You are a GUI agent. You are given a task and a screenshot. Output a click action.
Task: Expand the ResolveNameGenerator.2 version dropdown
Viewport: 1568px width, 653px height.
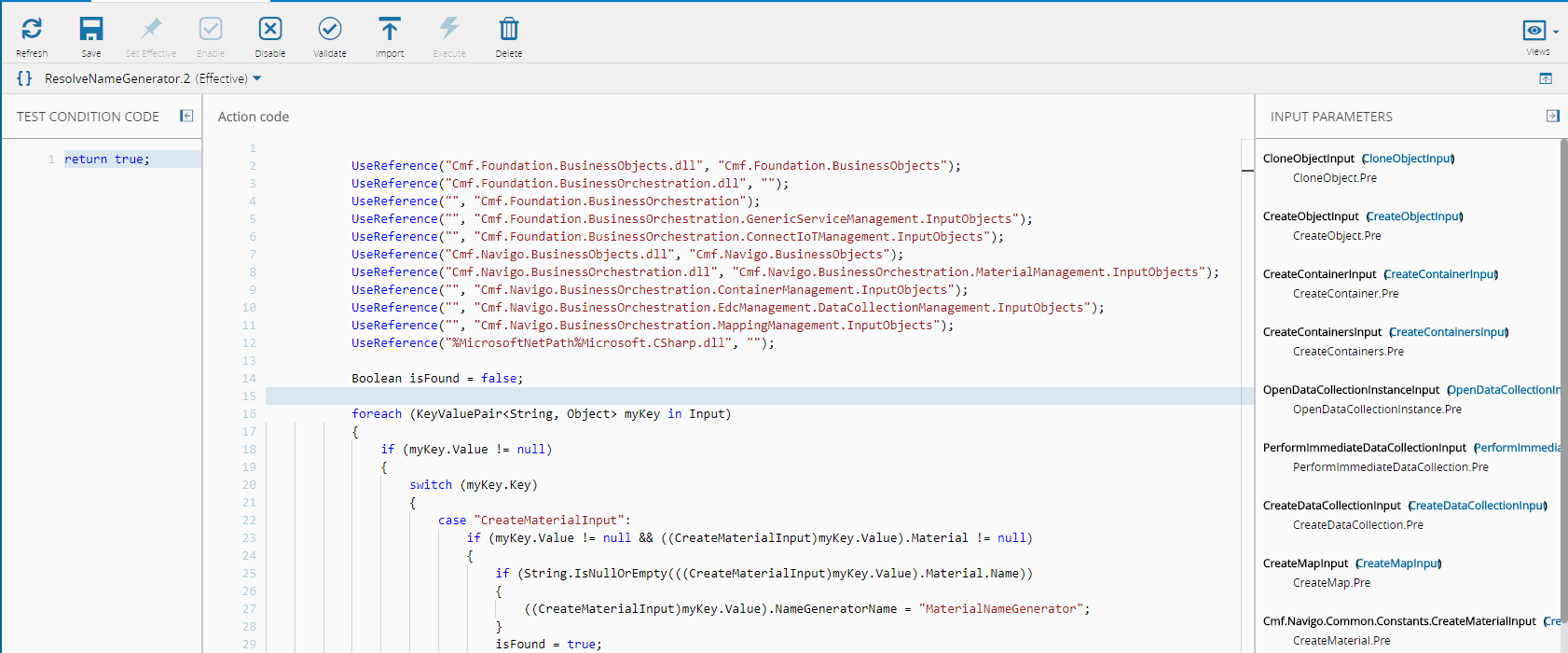[257, 78]
